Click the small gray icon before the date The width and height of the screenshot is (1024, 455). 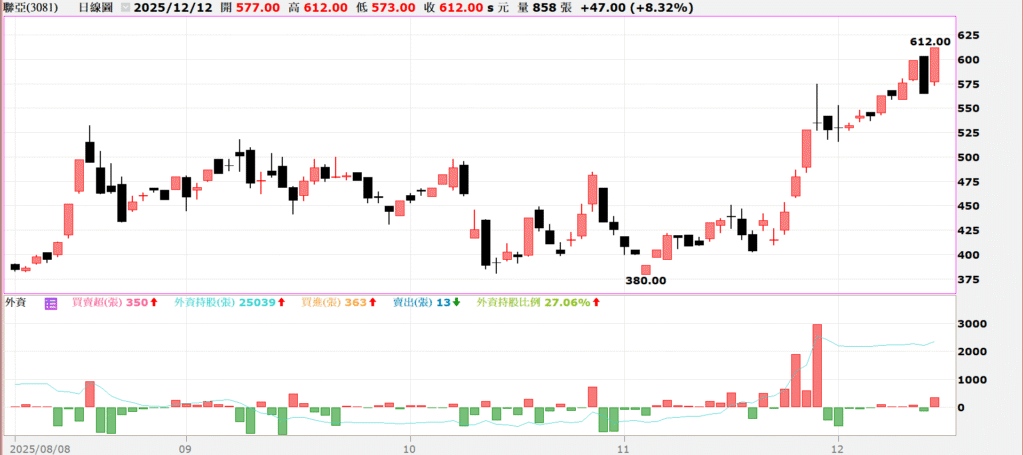[124, 6]
